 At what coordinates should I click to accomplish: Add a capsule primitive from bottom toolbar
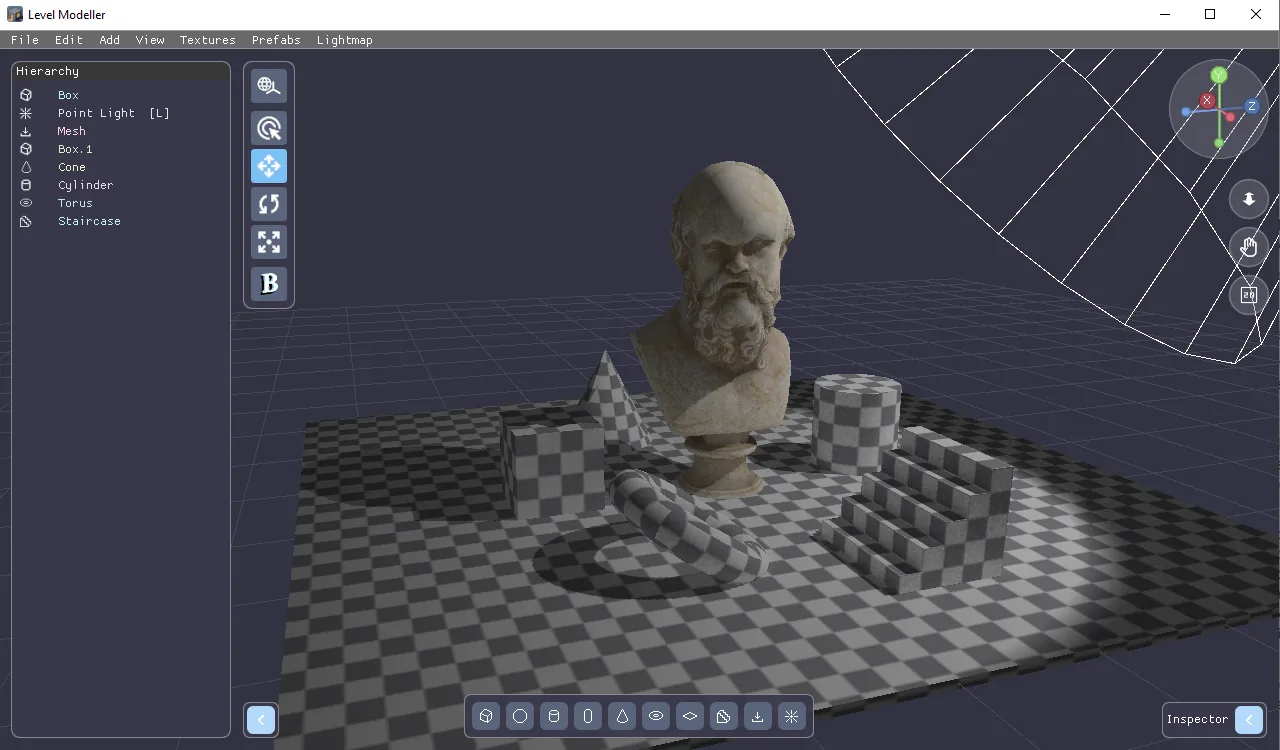click(x=588, y=716)
